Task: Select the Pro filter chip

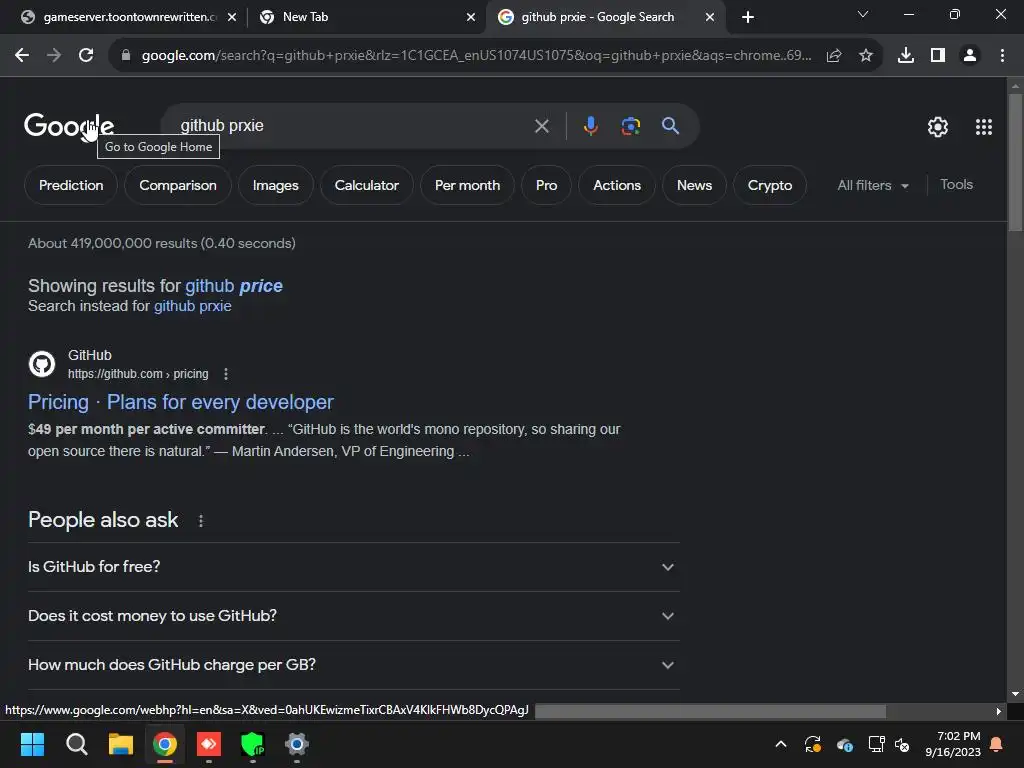Action: tap(547, 185)
